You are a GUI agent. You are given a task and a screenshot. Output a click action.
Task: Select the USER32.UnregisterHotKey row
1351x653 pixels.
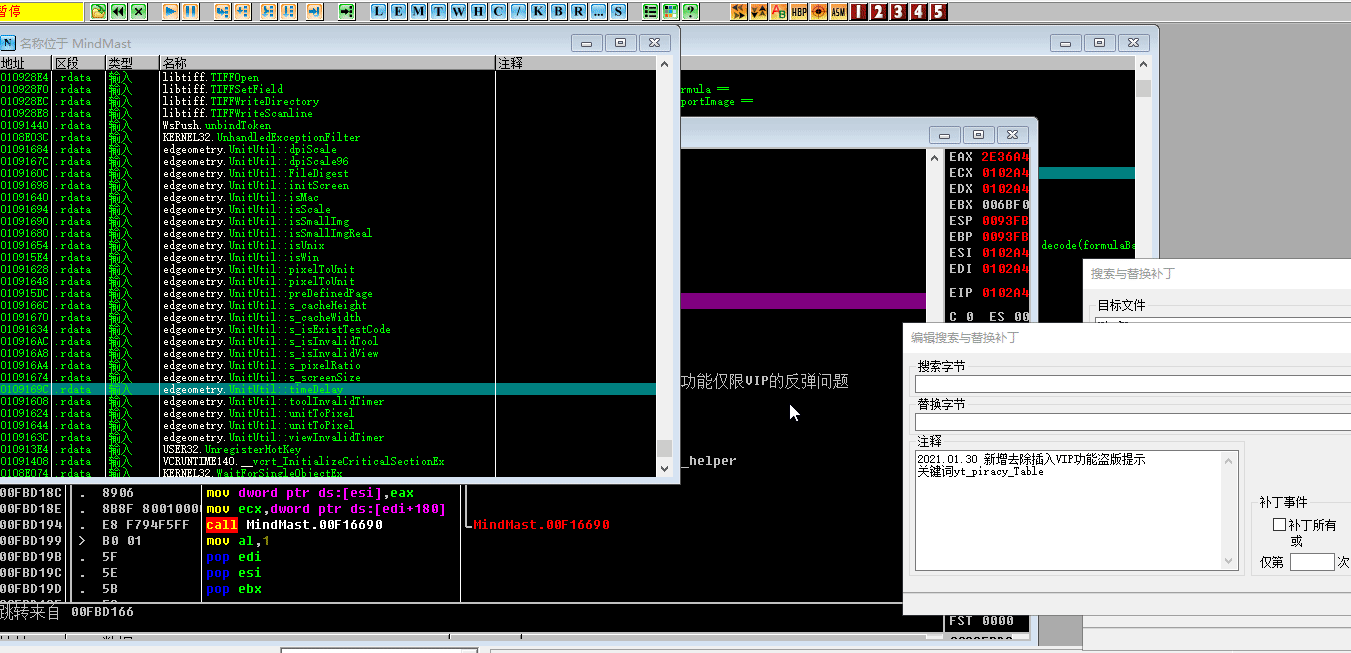(x=328, y=449)
